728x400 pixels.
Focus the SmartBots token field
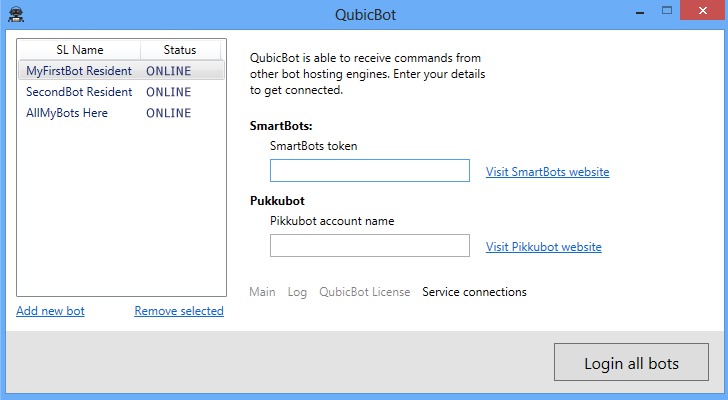[370, 170]
